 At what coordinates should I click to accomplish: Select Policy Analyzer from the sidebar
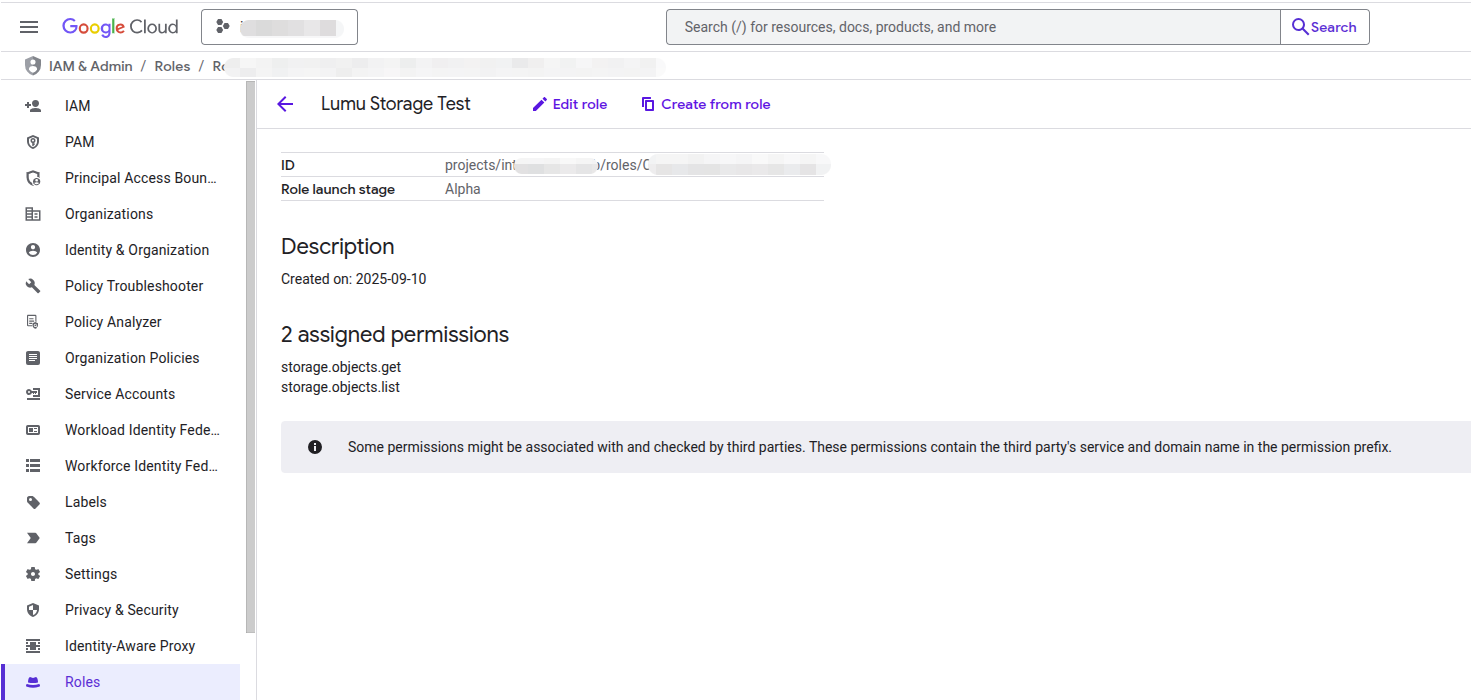(113, 322)
